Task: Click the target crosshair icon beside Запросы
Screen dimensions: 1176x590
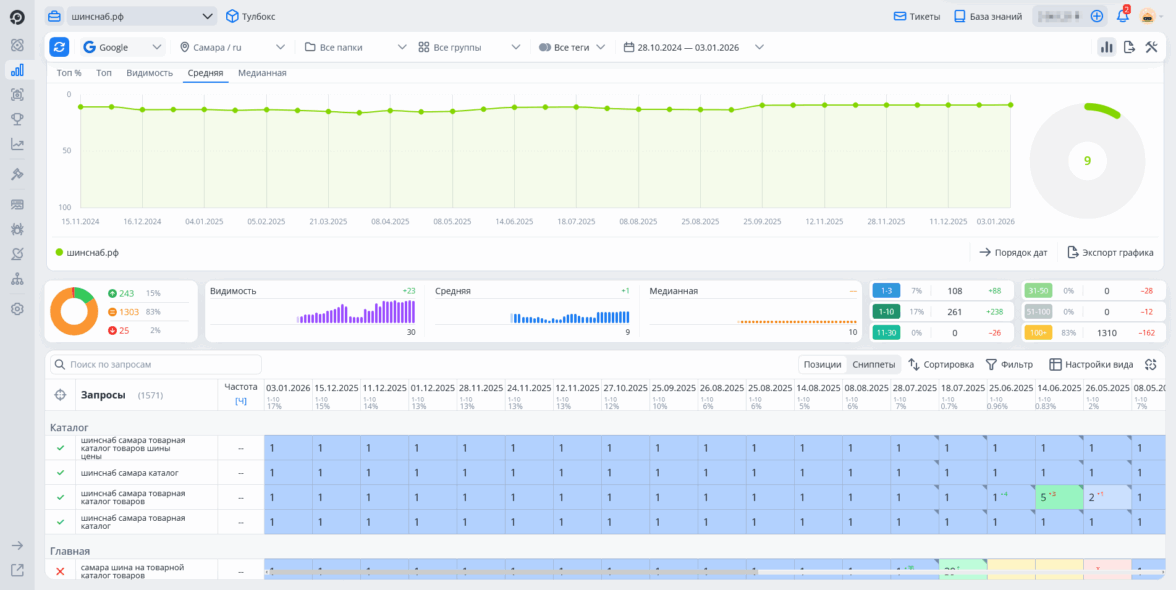Action: (x=60, y=395)
